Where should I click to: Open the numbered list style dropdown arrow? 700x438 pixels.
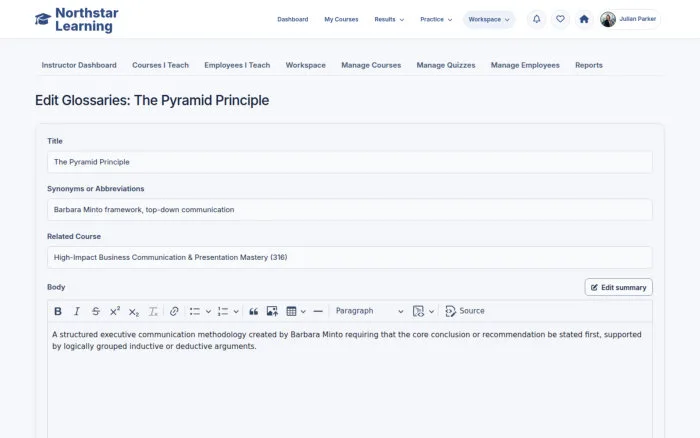pos(236,312)
